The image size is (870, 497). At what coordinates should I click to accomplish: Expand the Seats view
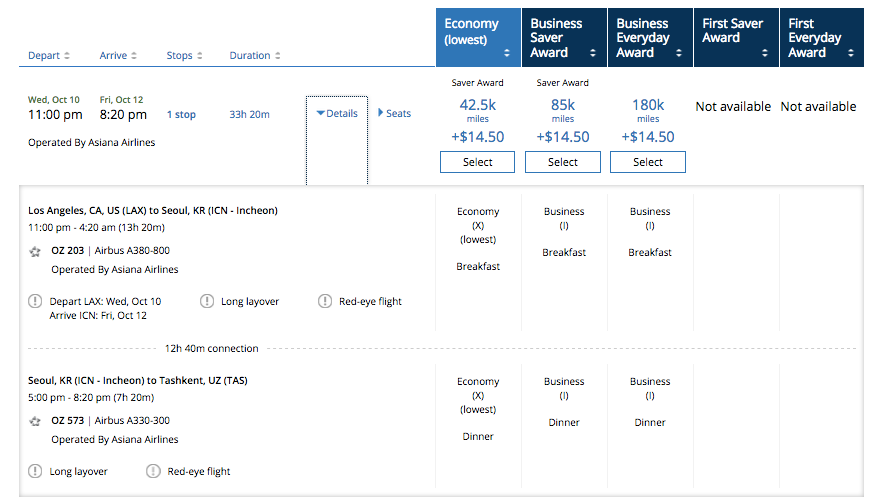(395, 114)
